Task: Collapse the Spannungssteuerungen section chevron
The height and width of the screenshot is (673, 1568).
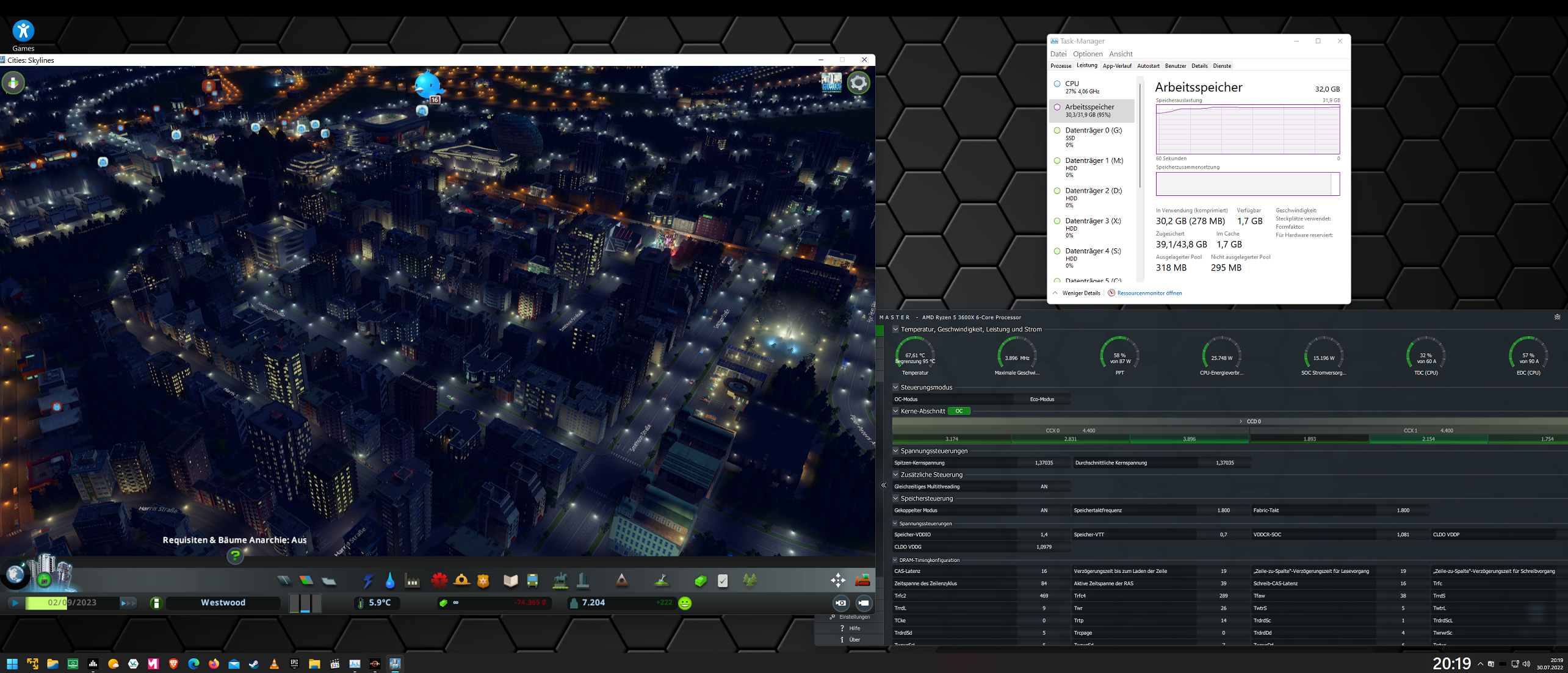Action: coord(895,451)
